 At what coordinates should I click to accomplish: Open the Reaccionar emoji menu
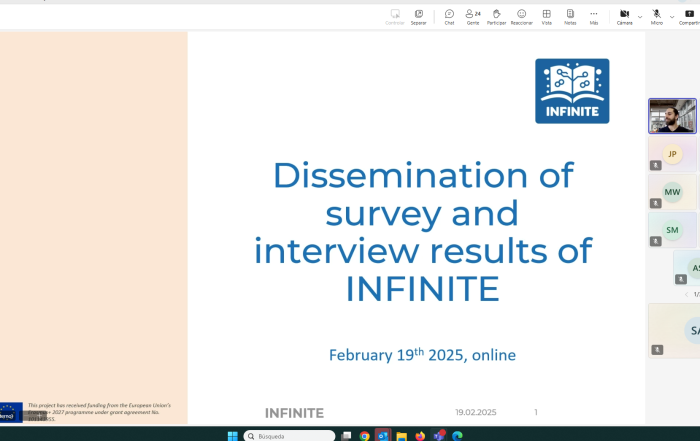click(521, 16)
